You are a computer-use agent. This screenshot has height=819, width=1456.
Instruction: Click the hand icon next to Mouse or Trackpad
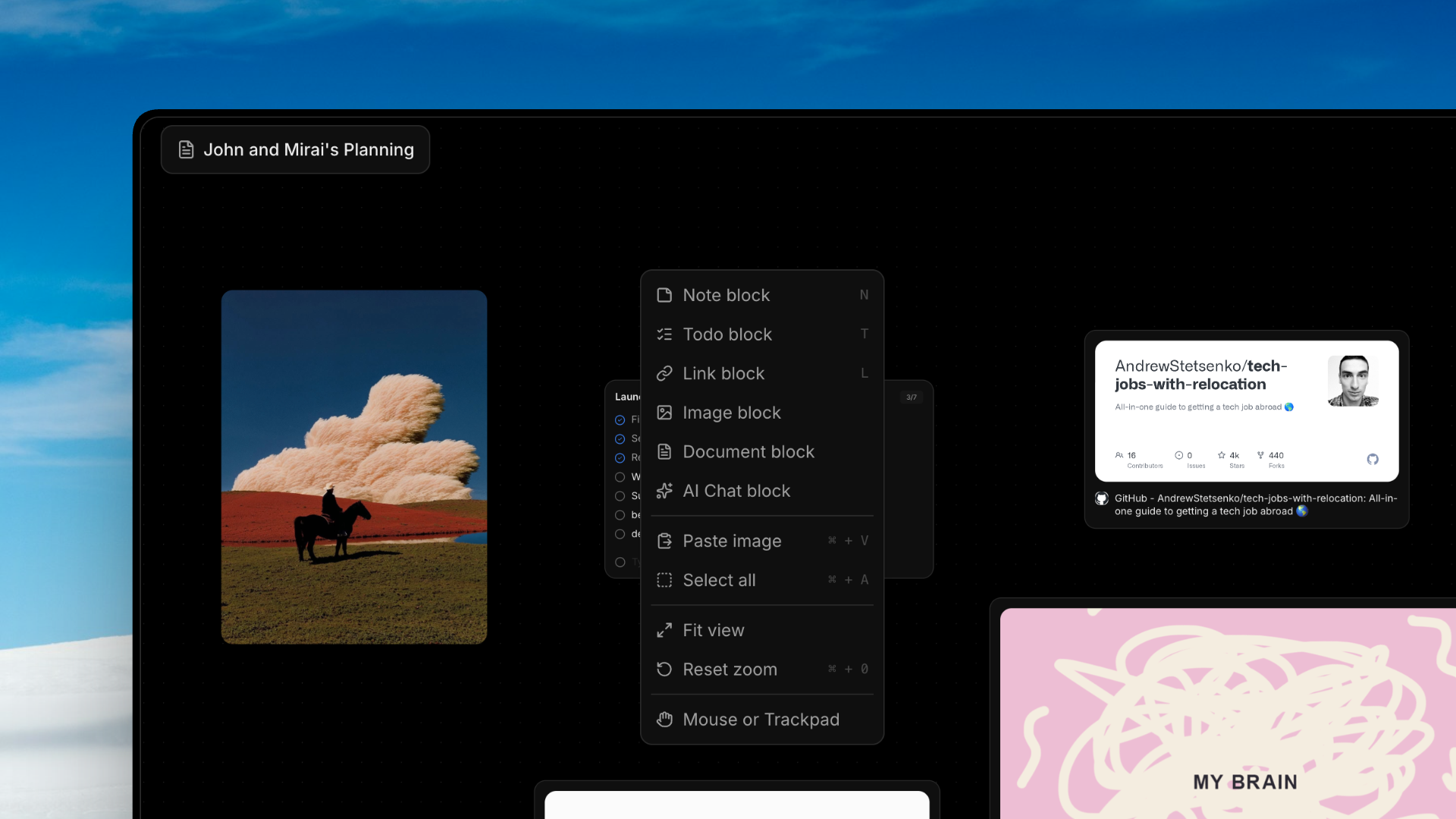point(665,719)
